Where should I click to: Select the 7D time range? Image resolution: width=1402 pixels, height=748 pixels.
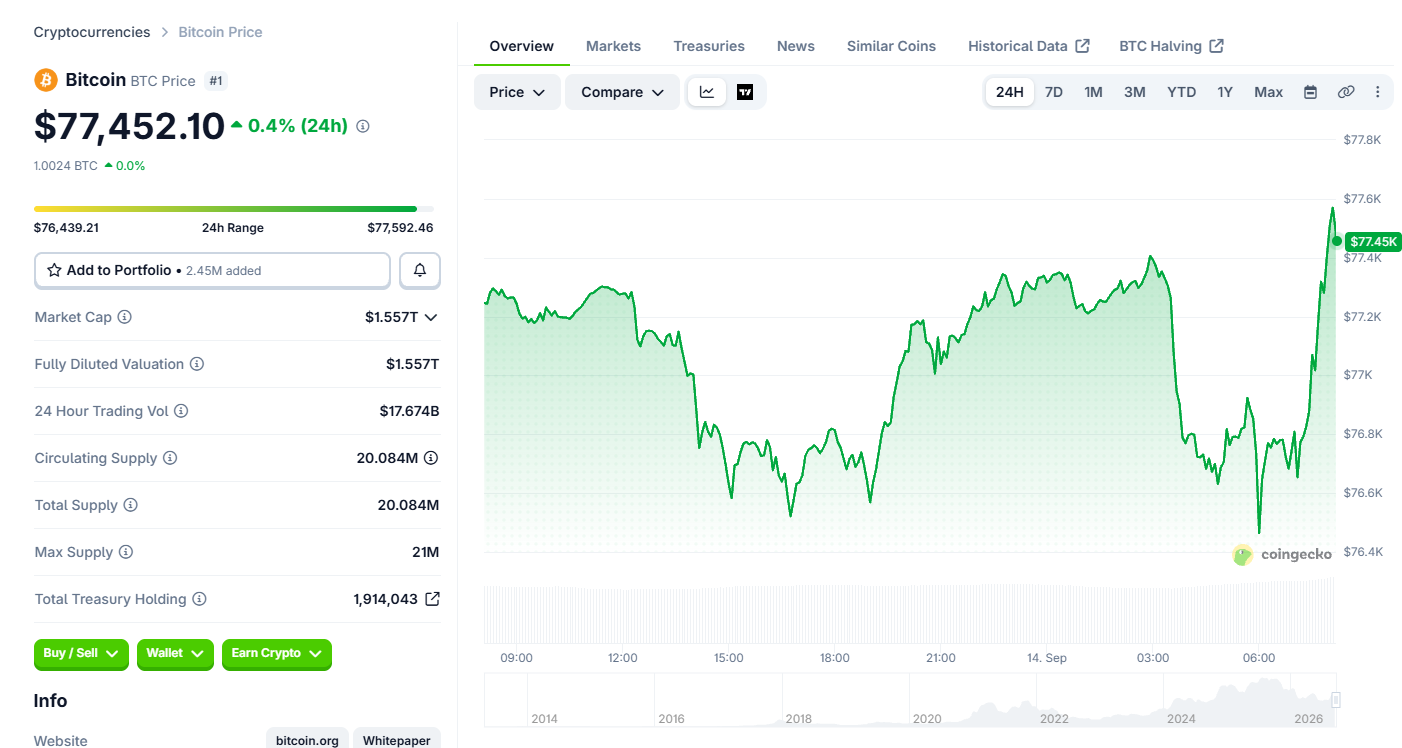[x=1054, y=92]
